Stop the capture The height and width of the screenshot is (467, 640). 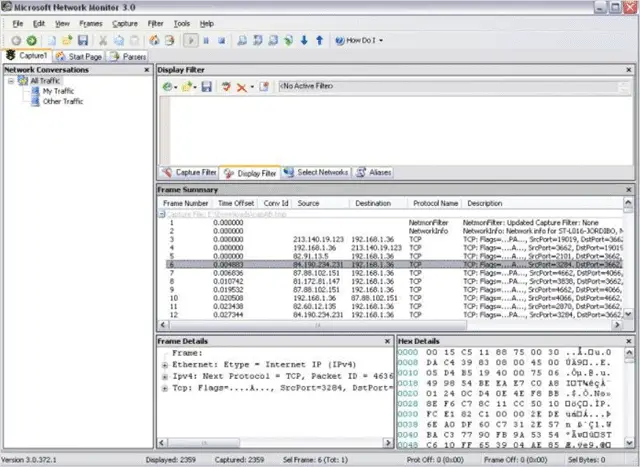tap(222, 40)
